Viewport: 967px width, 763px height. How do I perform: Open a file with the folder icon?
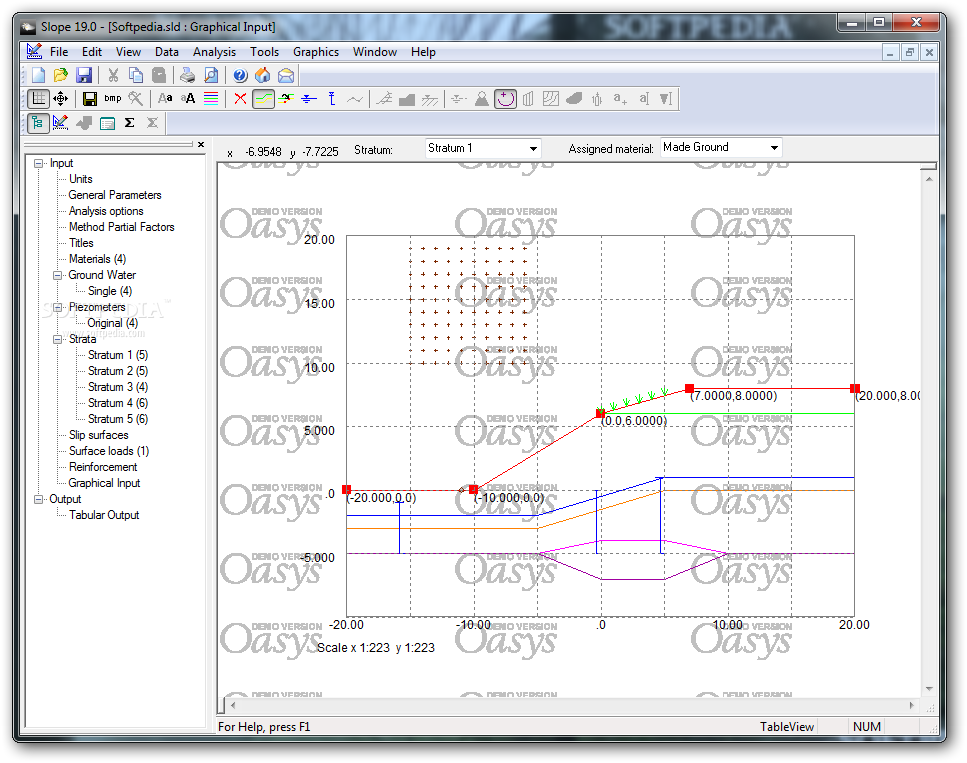pyautogui.click(x=60, y=75)
